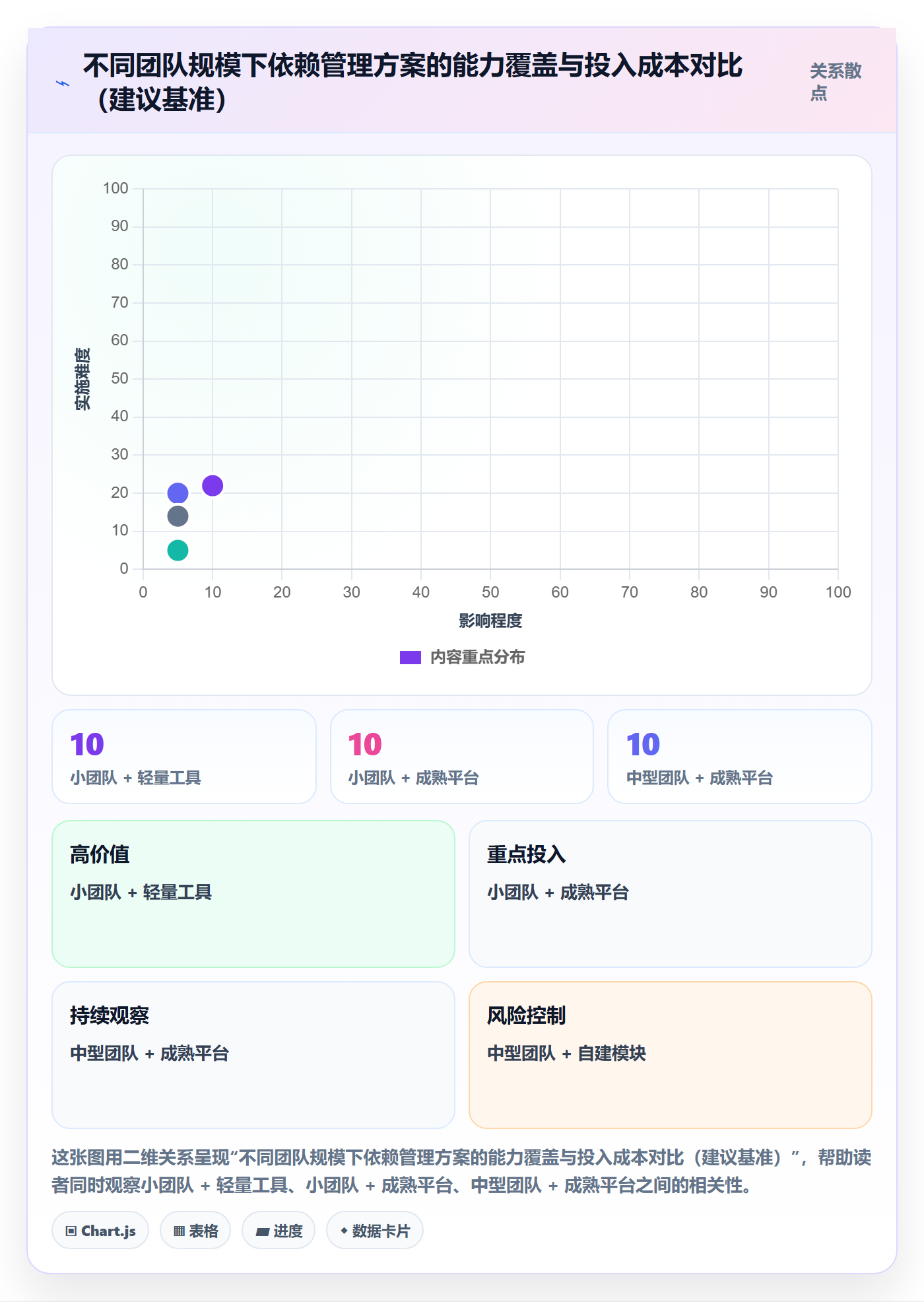
Task: Click the 关系散点 badge in the header
Action: pos(836,82)
